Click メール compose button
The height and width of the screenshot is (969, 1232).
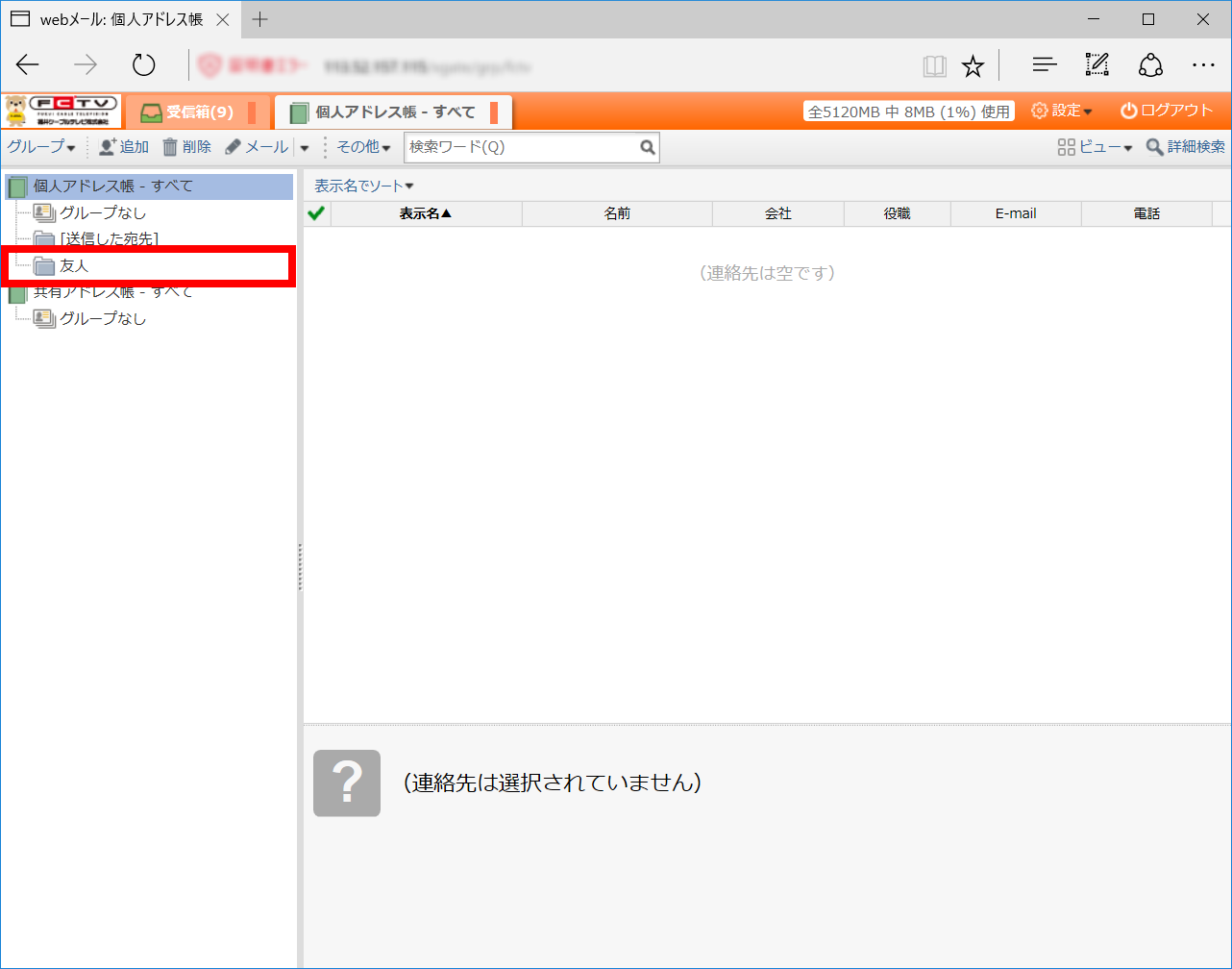(x=257, y=147)
